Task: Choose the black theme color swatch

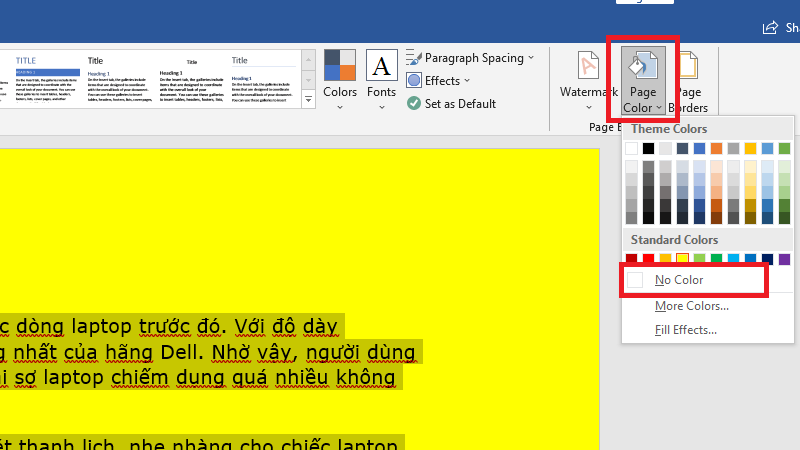Action: pos(648,149)
